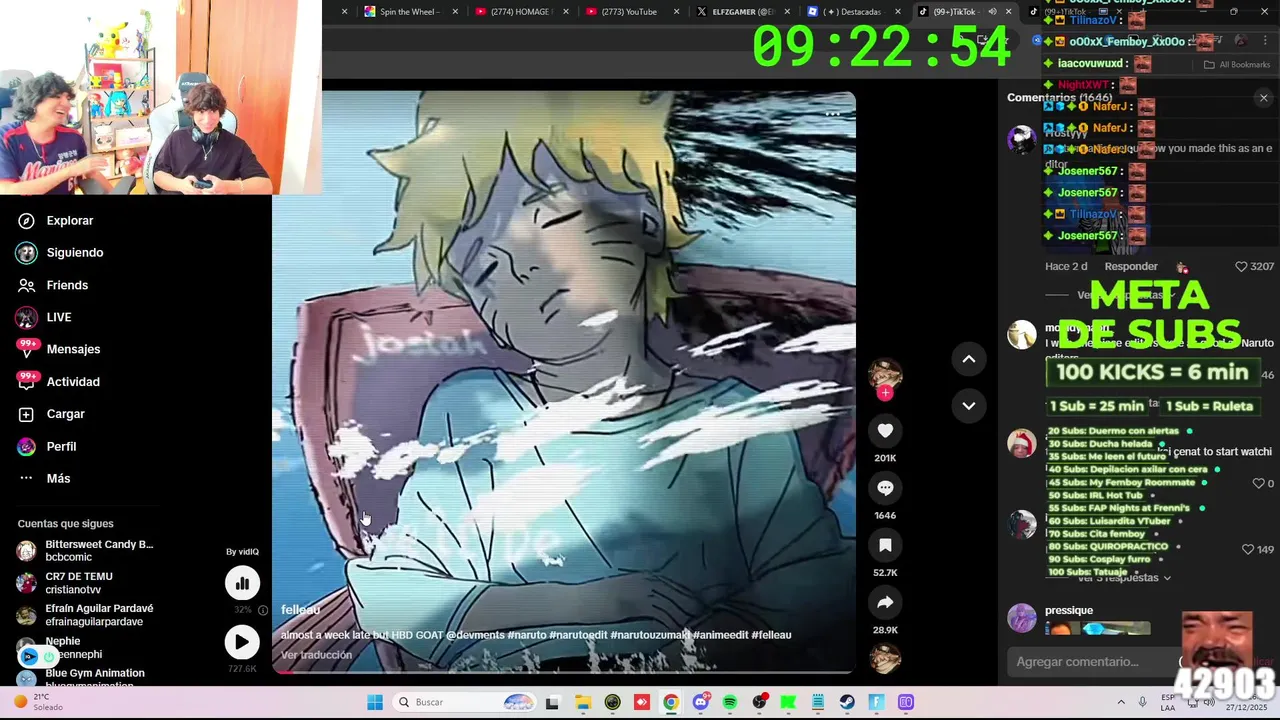This screenshot has width=1280, height=720.
Task: Click the taskbar Buscar search box
Action: (466, 702)
